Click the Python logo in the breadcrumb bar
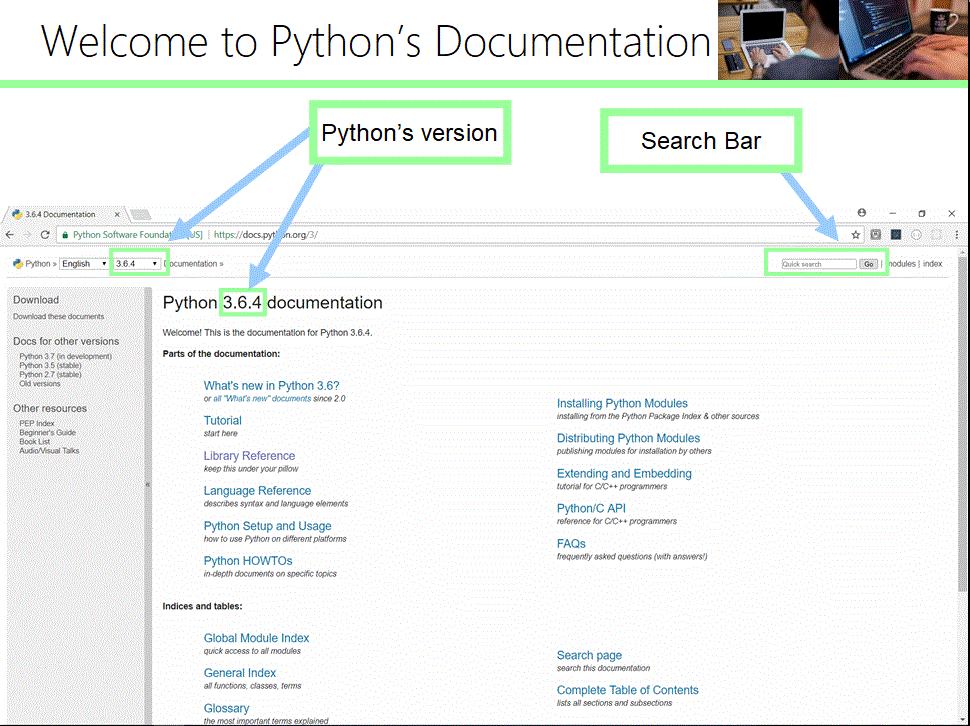 (18, 264)
